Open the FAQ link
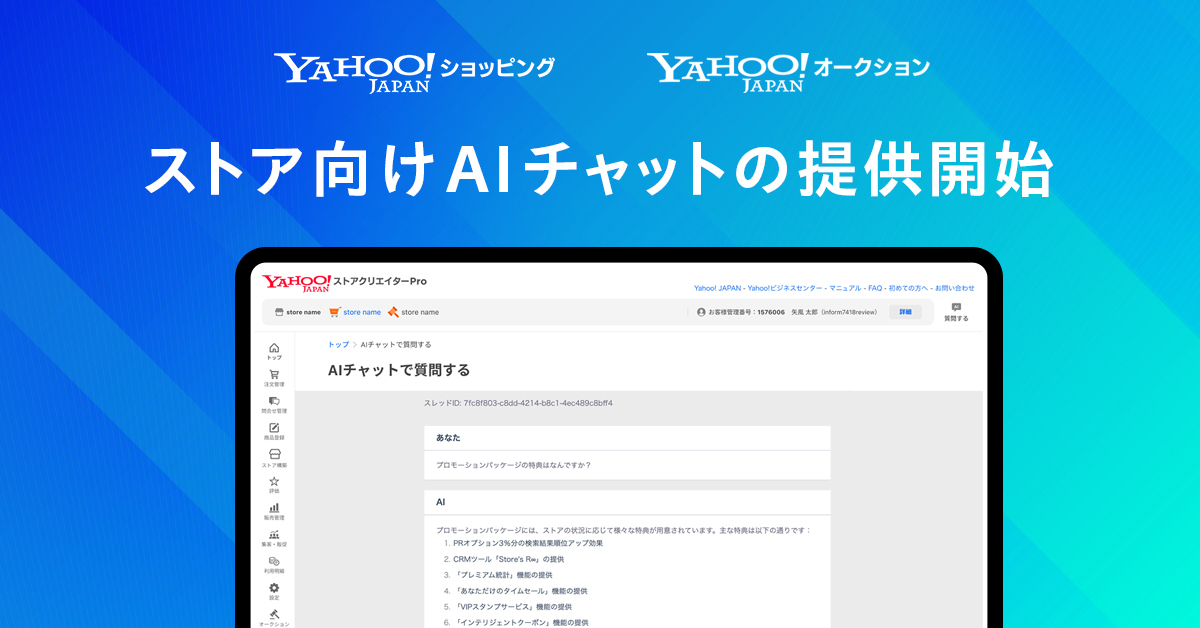This screenshot has width=1200, height=628. [875, 288]
